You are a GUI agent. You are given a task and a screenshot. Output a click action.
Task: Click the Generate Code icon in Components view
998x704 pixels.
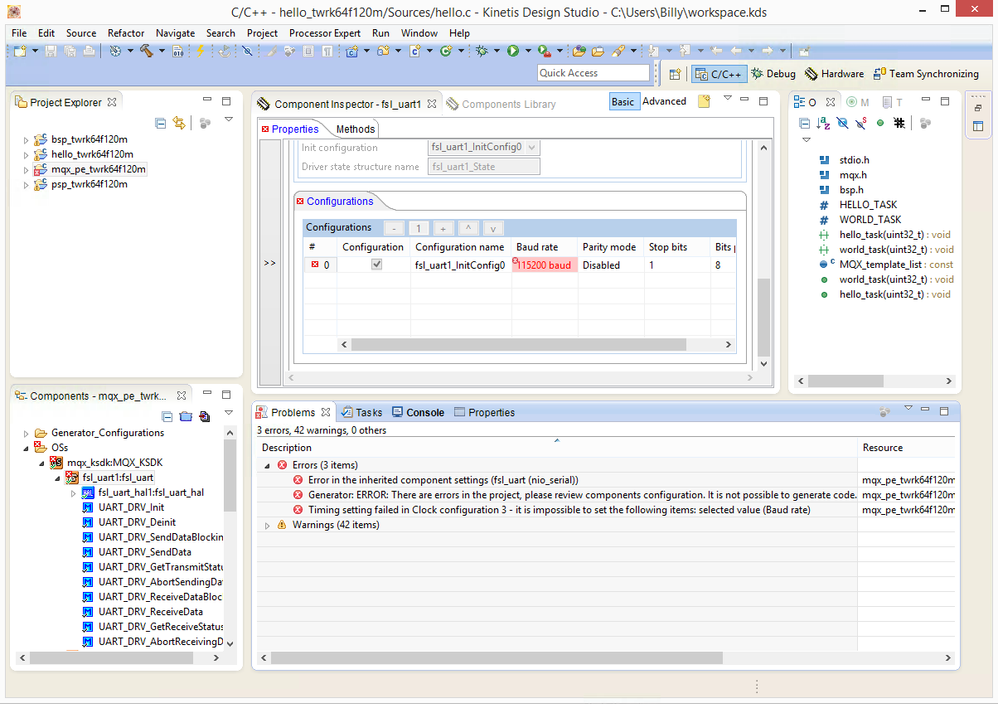point(204,417)
